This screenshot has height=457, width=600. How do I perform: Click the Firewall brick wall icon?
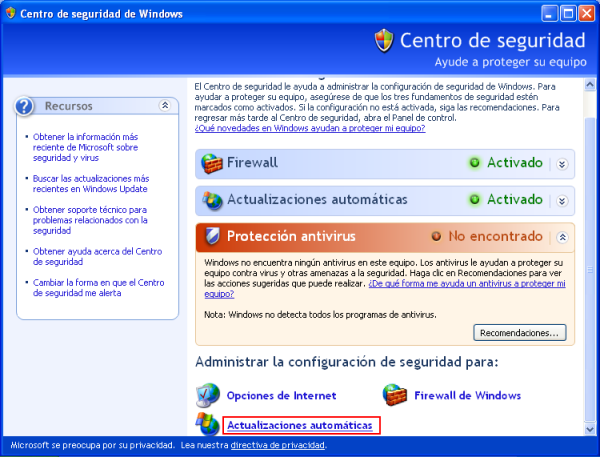212,163
